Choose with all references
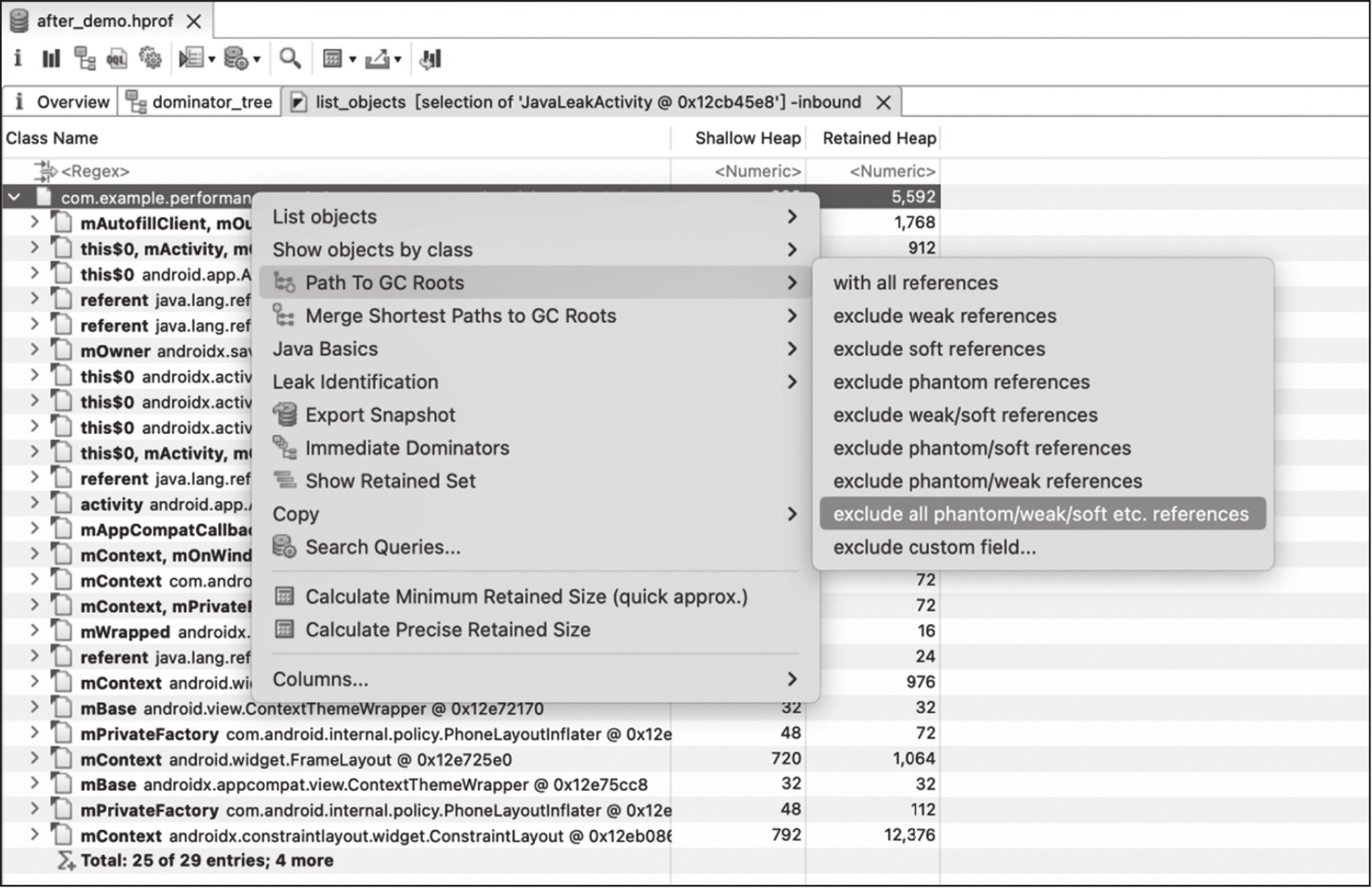 [x=1043, y=283]
